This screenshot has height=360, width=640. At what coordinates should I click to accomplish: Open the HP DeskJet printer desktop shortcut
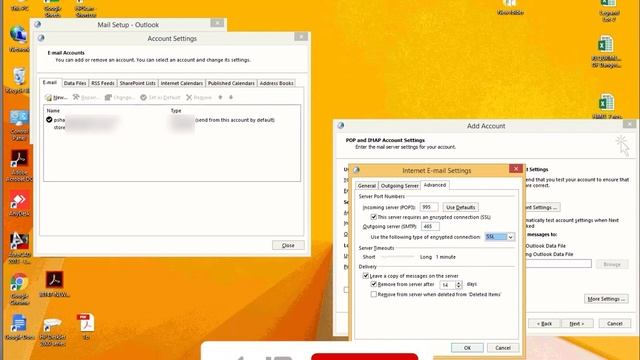pyautogui.click(x=53, y=331)
